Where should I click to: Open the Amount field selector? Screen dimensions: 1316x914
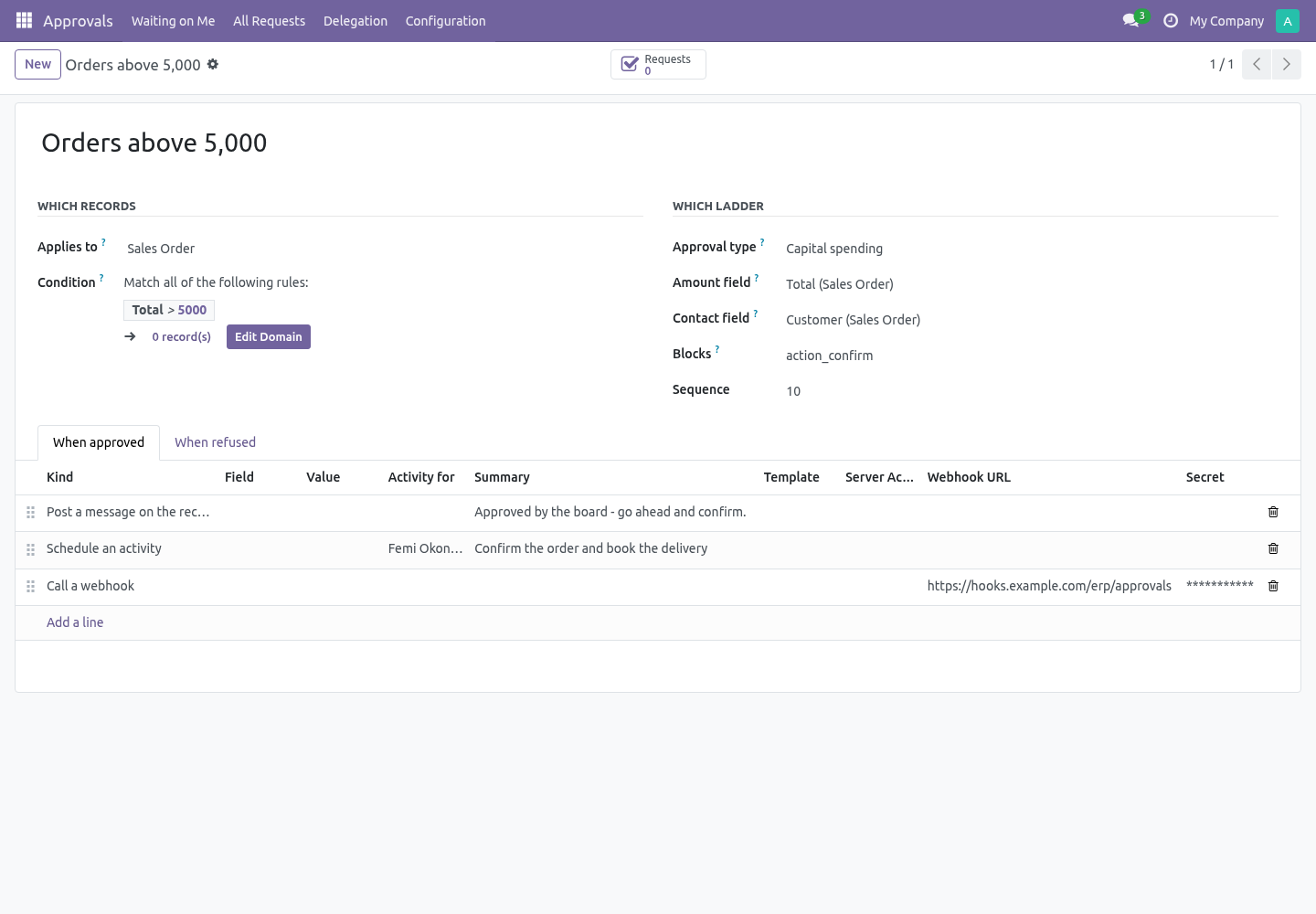pyautogui.click(x=1032, y=283)
